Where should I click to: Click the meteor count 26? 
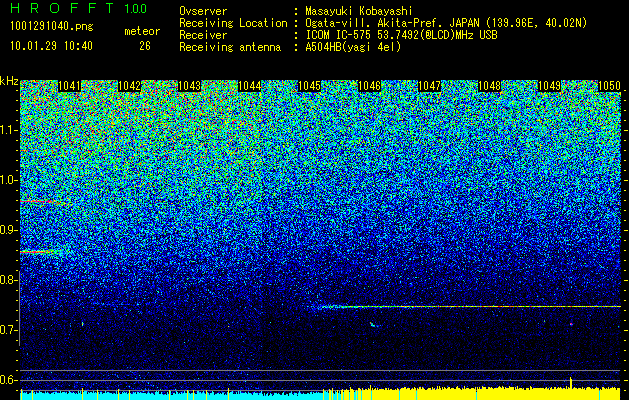[145, 46]
